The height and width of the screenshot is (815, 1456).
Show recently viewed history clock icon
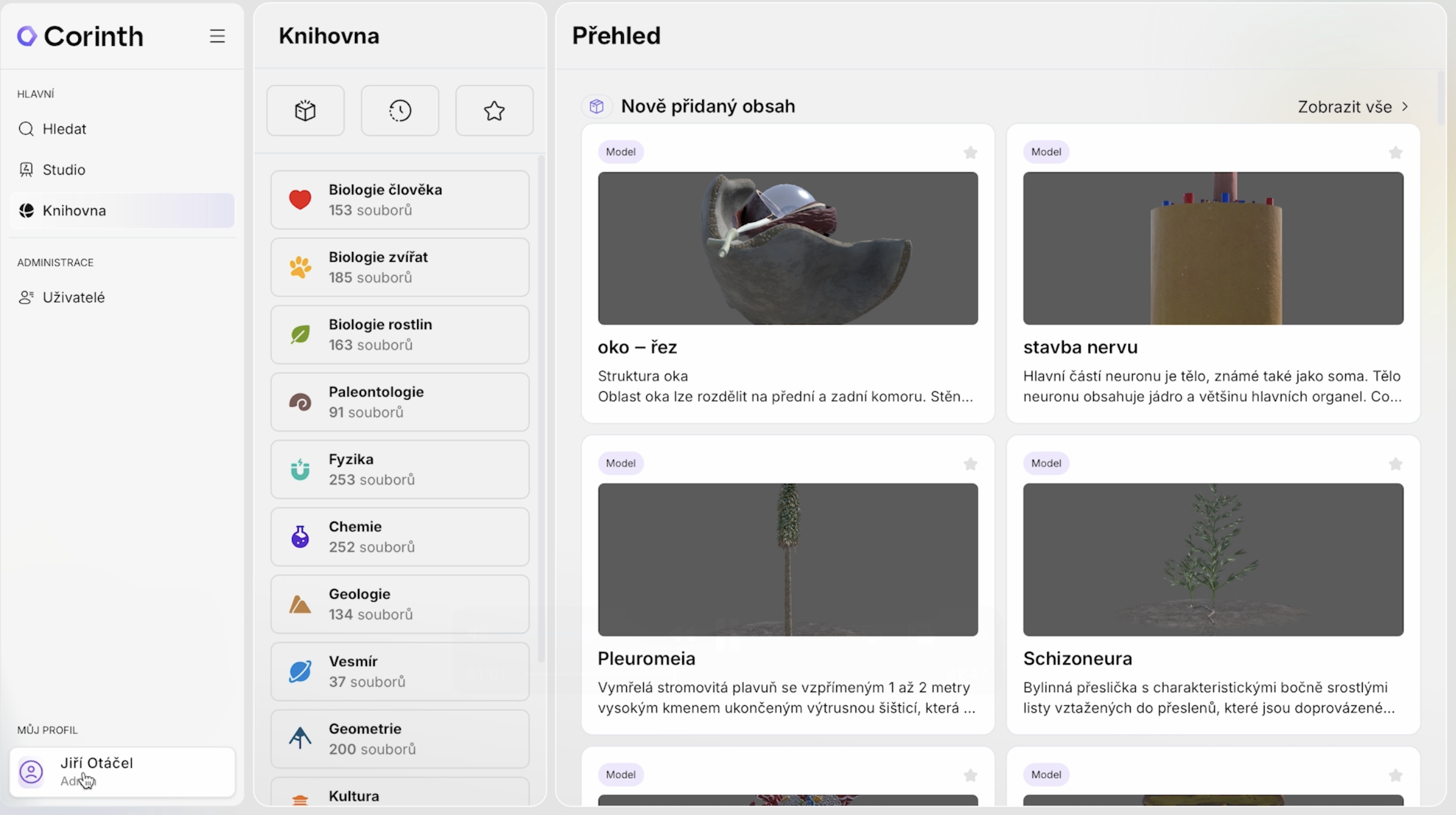point(400,111)
